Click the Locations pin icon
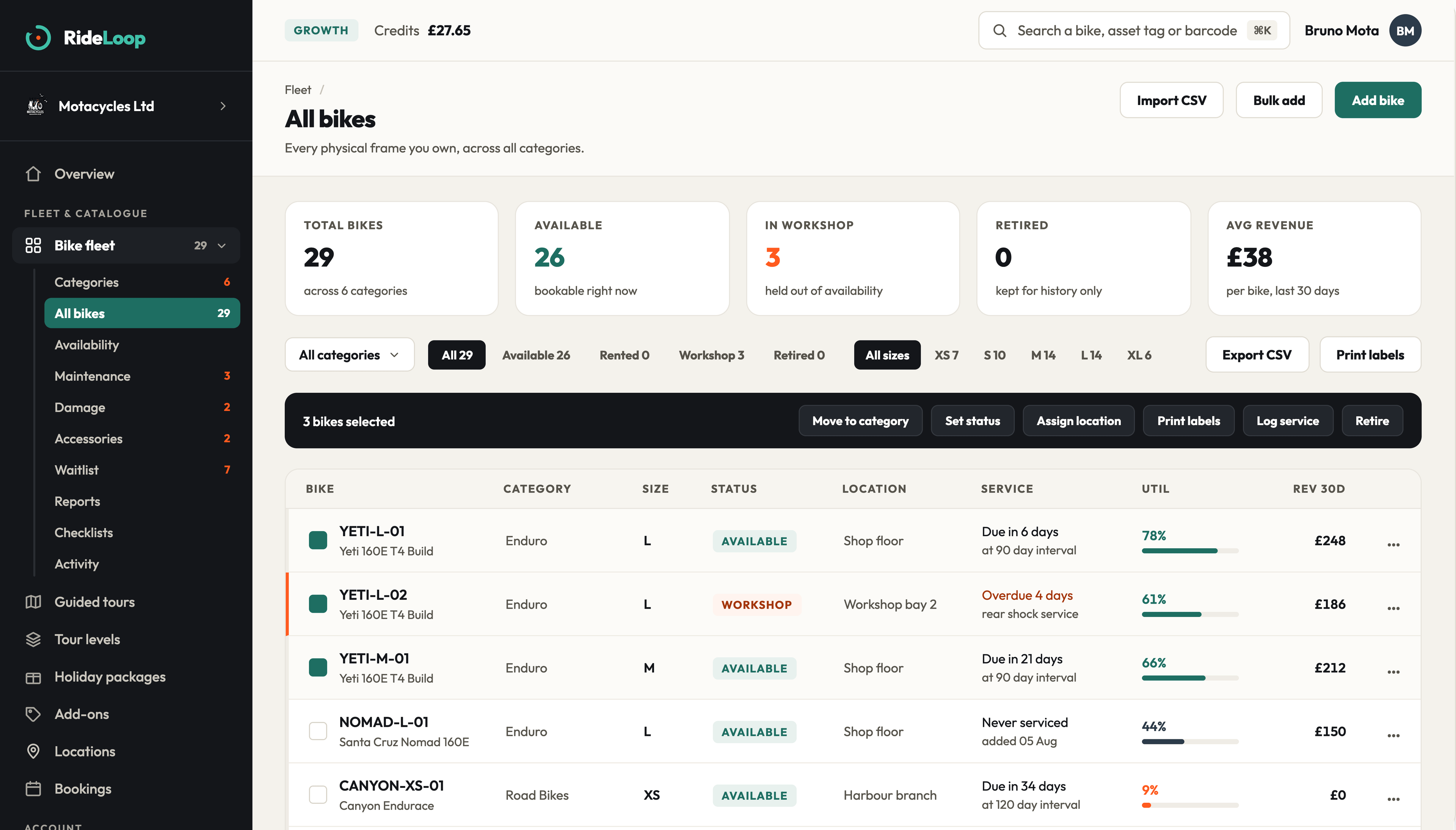The height and width of the screenshot is (830, 1456). pos(33,752)
